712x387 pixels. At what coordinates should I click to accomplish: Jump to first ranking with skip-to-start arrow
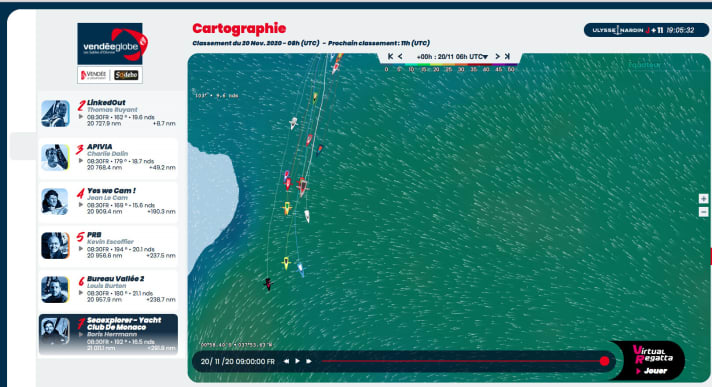[390, 56]
